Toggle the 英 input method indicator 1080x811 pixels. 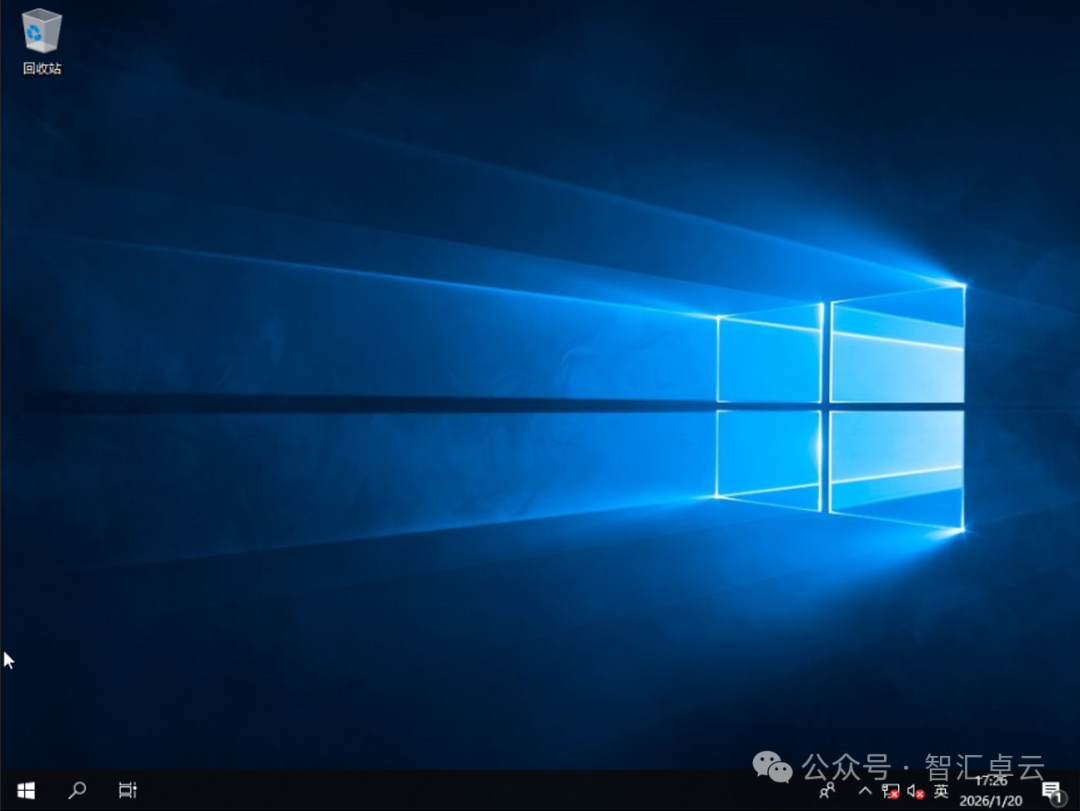point(941,791)
